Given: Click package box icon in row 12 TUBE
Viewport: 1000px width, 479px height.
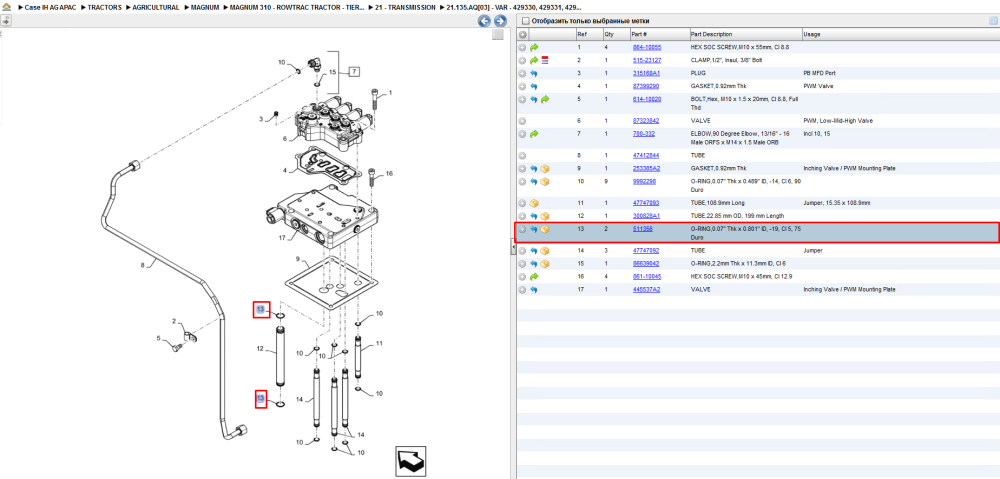Looking at the screenshot, I should pos(545,216).
